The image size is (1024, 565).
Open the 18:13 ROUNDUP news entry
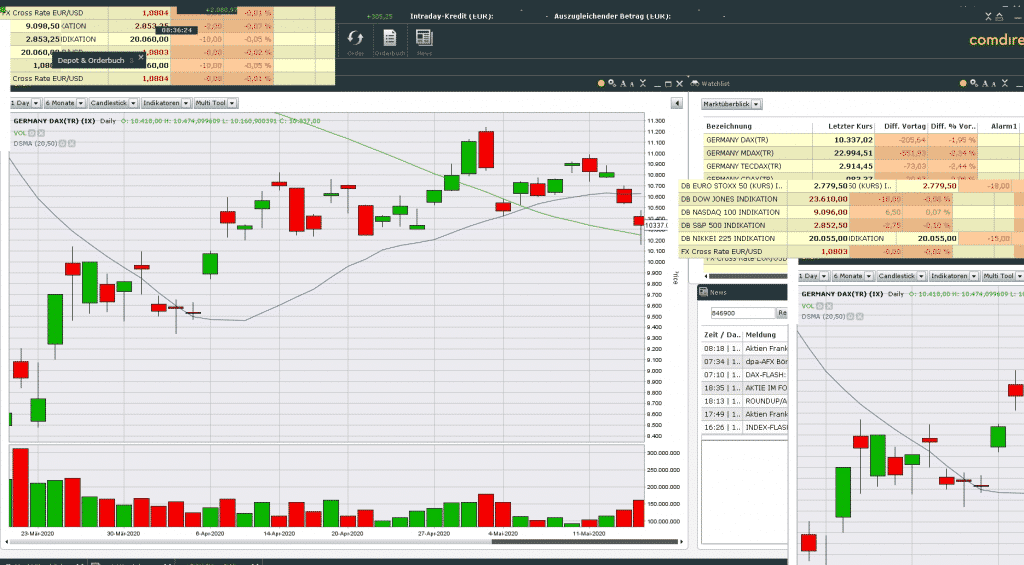tap(744, 400)
